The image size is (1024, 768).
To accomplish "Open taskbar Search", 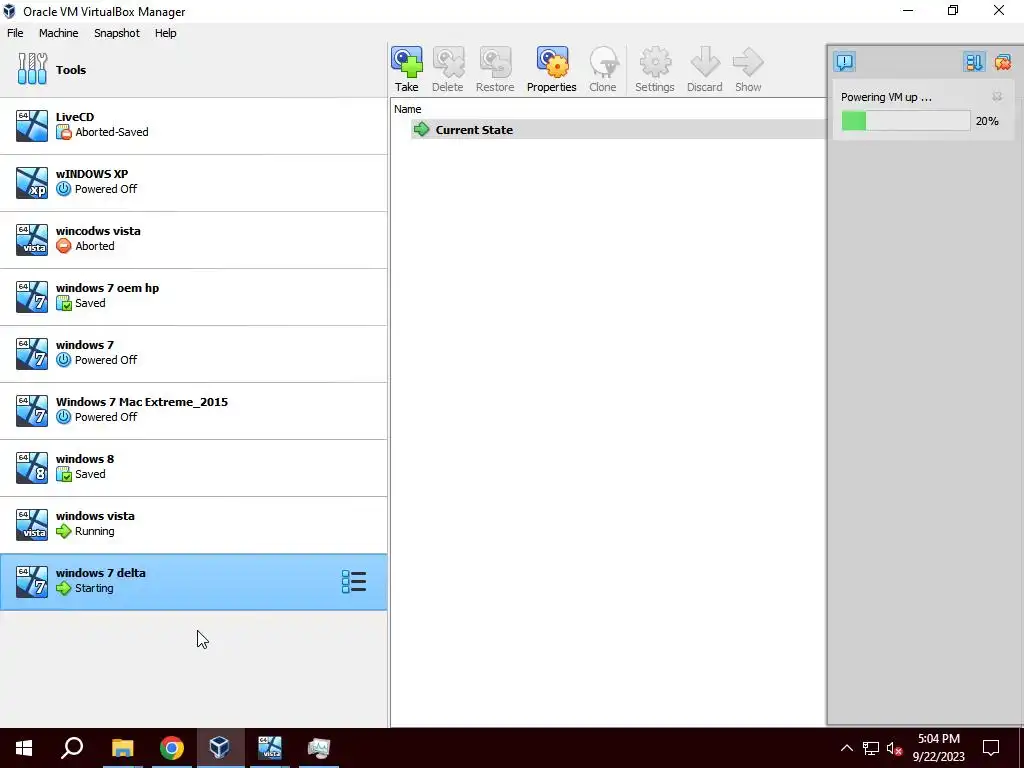I will pyautogui.click(x=72, y=748).
